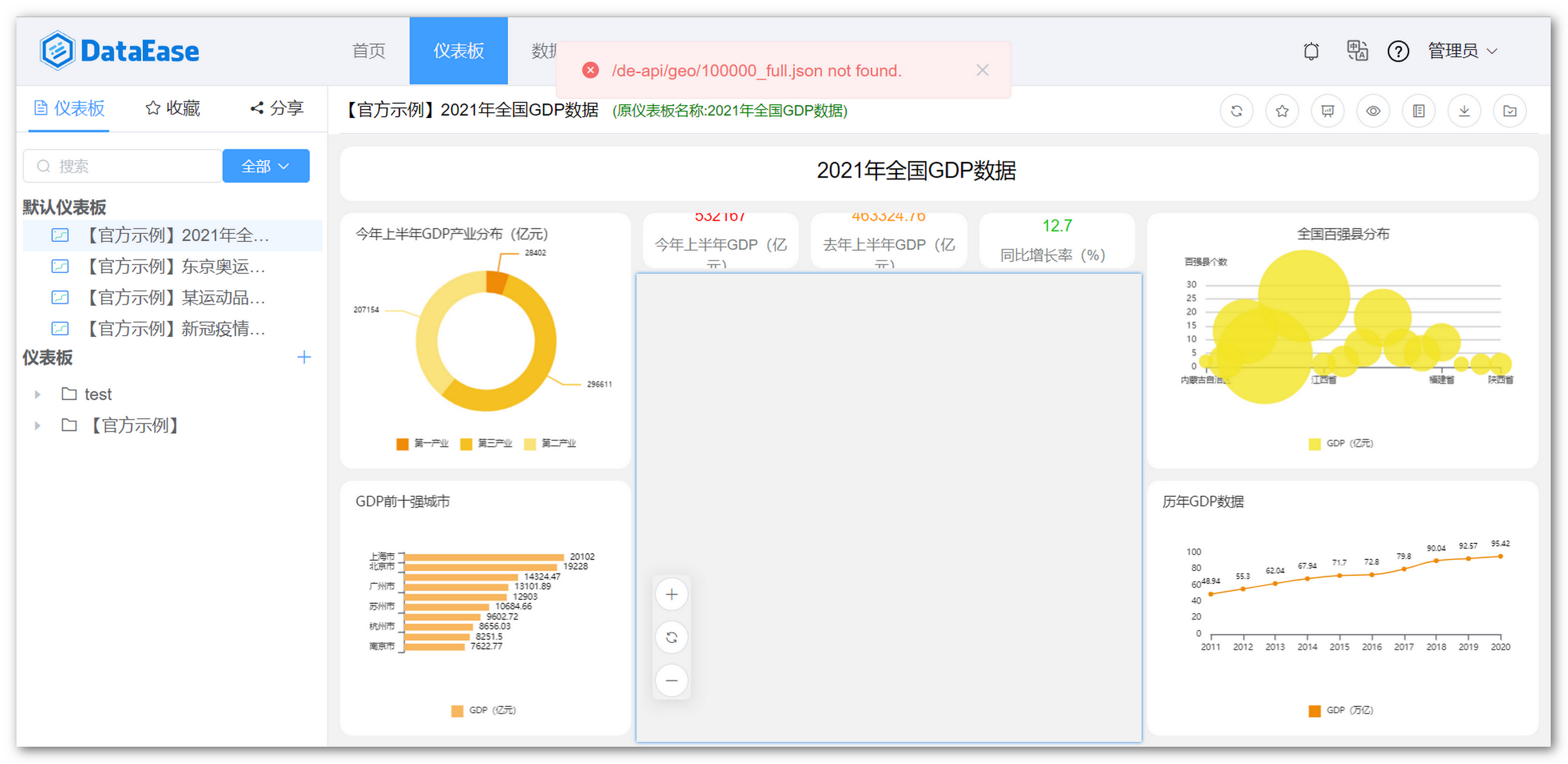Image resolution: width=1568 pixels, height=764 pixels.
Task: Click the DataEase logo
Action: [119, 51]
